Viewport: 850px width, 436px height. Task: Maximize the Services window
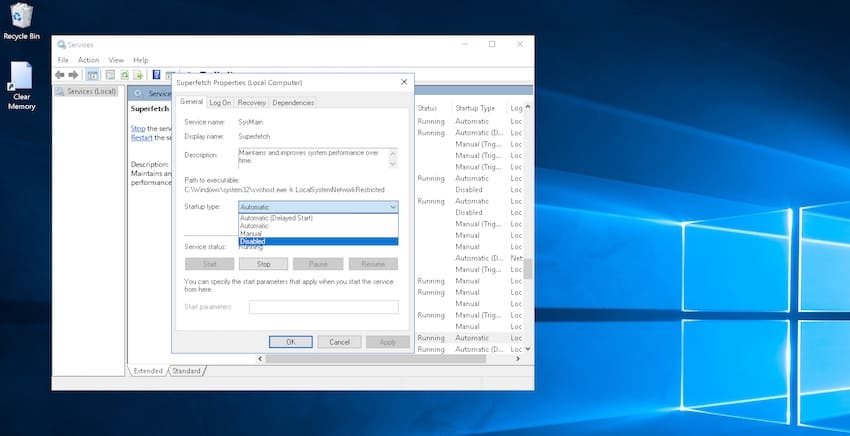click(x=492, y=44)
